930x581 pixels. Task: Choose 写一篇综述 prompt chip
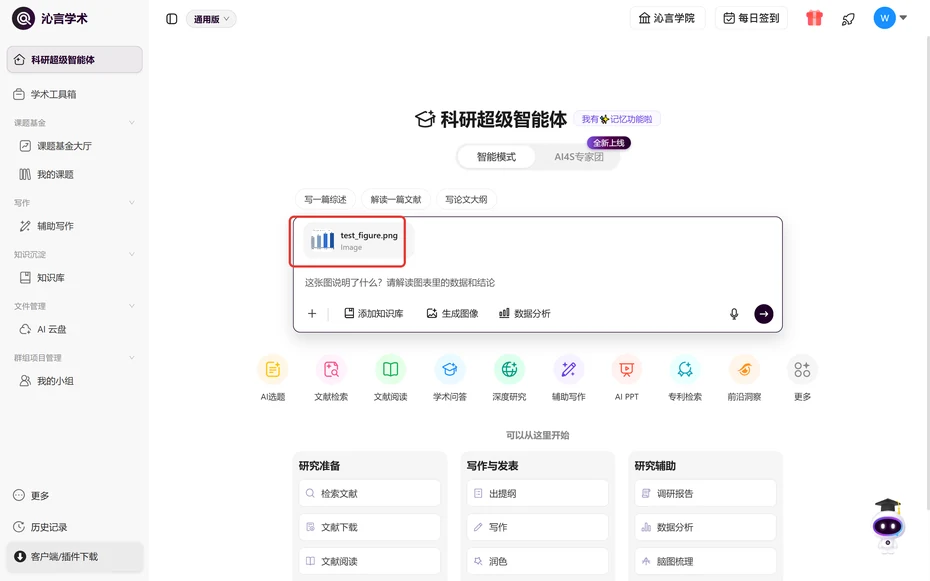[325, 199]
